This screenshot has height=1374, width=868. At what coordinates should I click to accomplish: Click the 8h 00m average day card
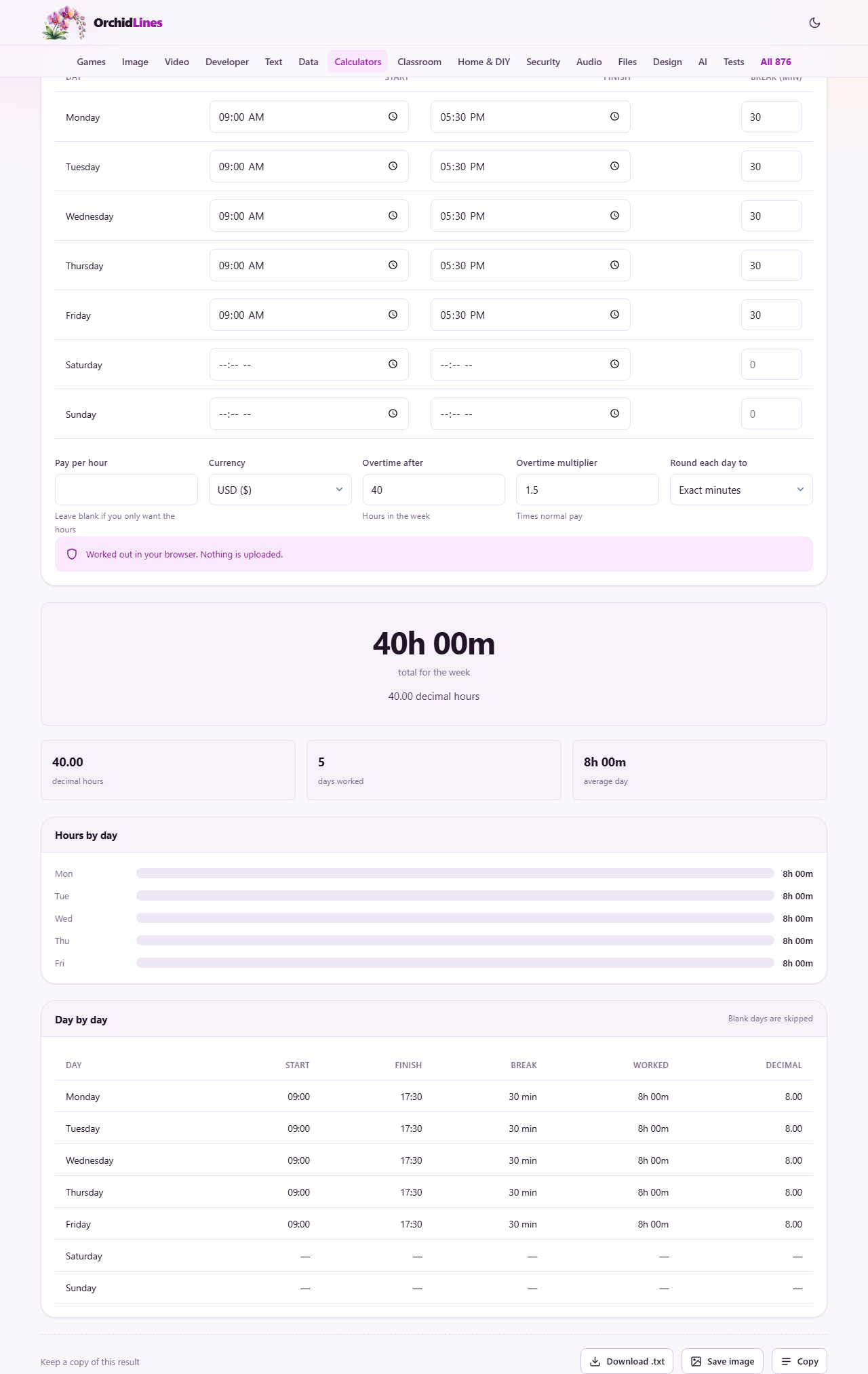(700, 770)
